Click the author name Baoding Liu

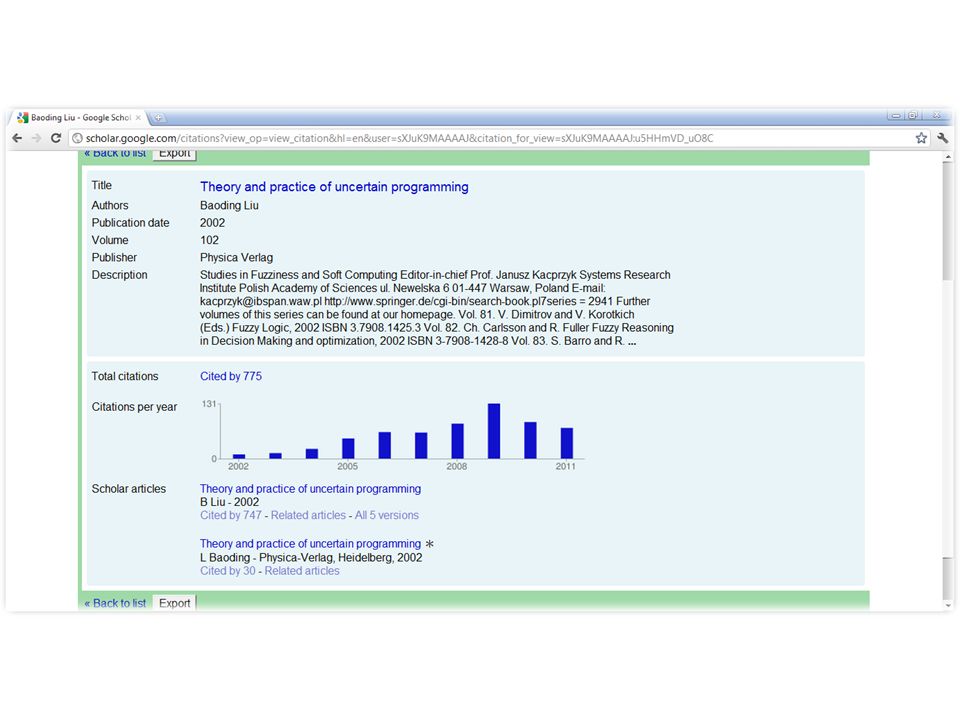click(229, 206)
